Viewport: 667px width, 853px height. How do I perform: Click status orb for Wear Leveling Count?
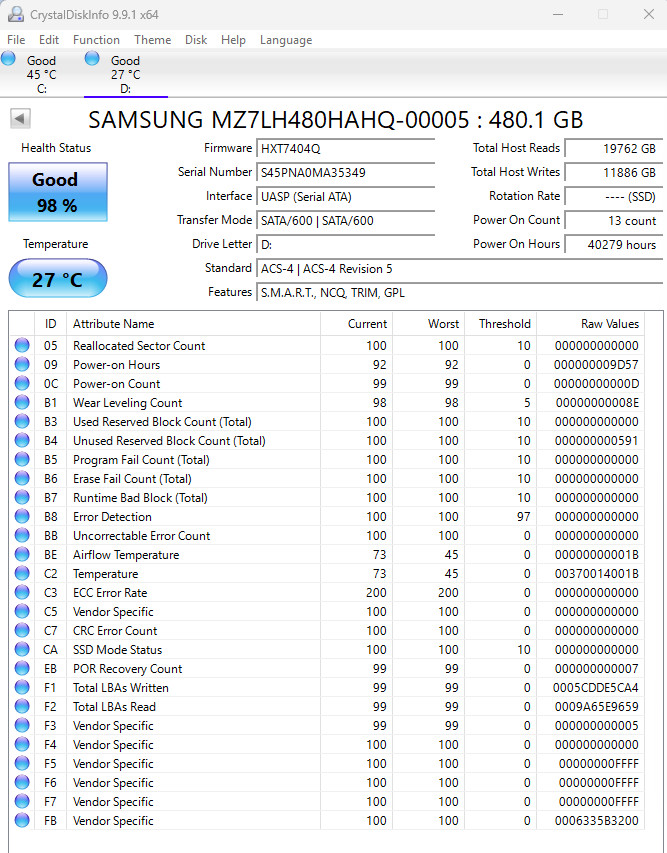point(22,403)
